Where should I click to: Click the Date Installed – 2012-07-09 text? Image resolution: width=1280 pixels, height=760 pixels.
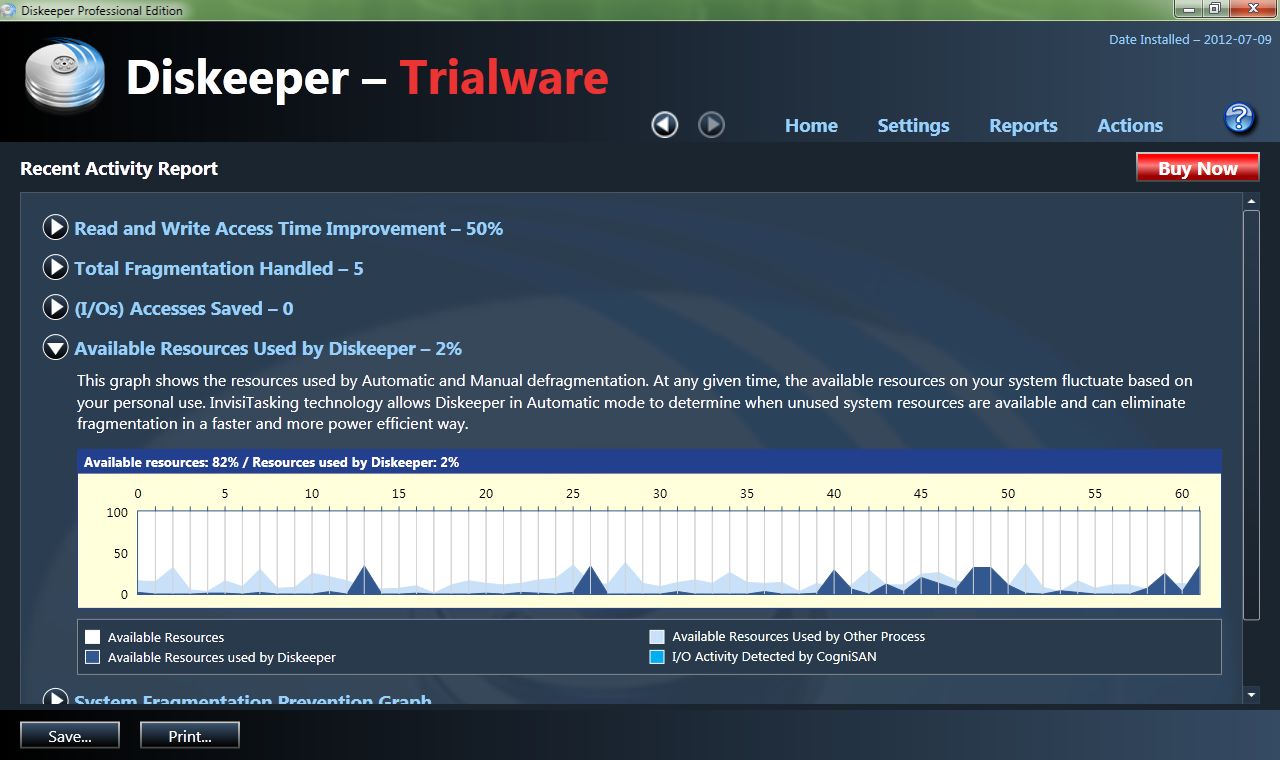click(x=1190, y=40)
